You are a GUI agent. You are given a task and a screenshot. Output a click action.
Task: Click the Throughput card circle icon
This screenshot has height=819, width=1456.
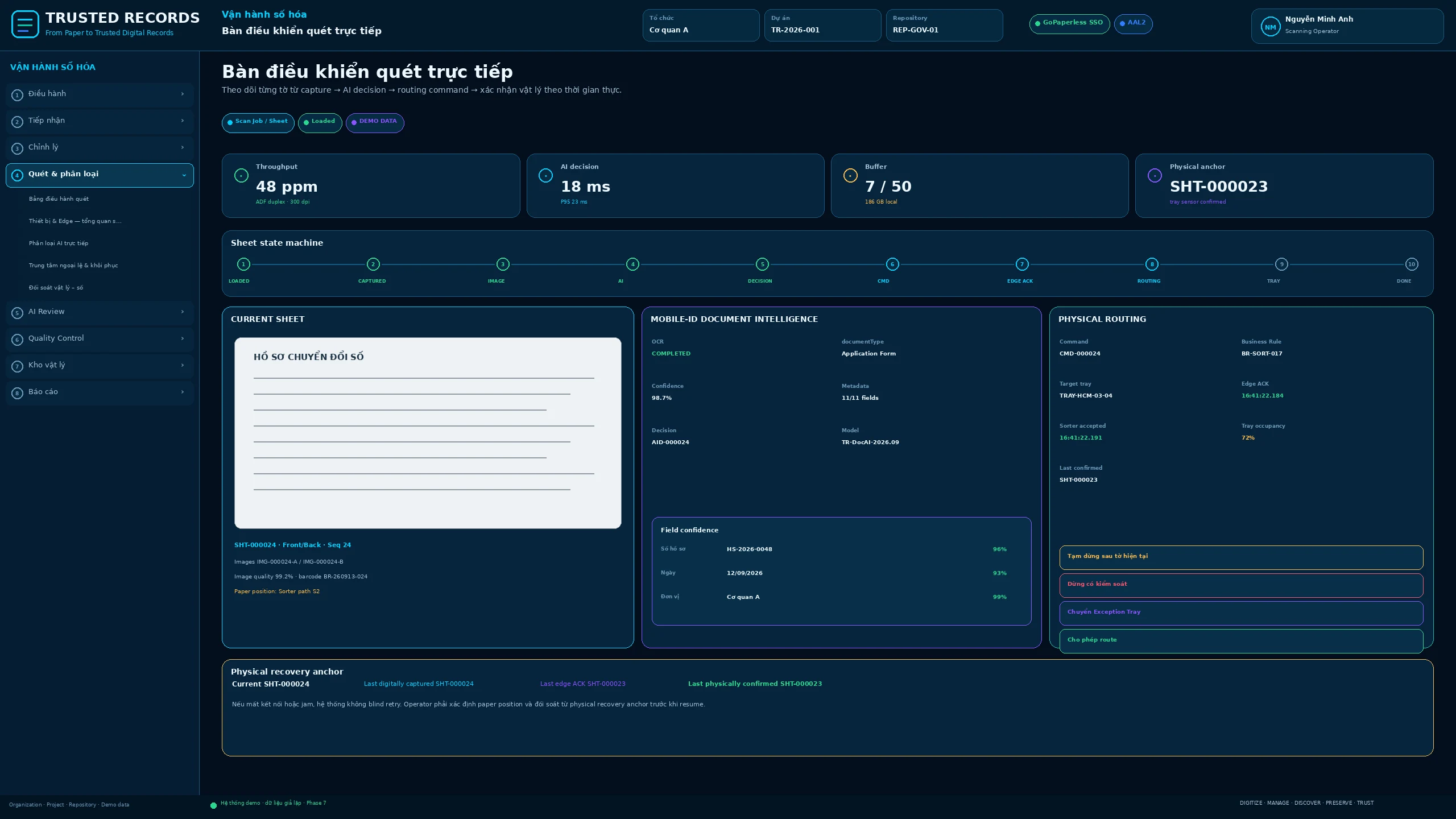(241, 175)
